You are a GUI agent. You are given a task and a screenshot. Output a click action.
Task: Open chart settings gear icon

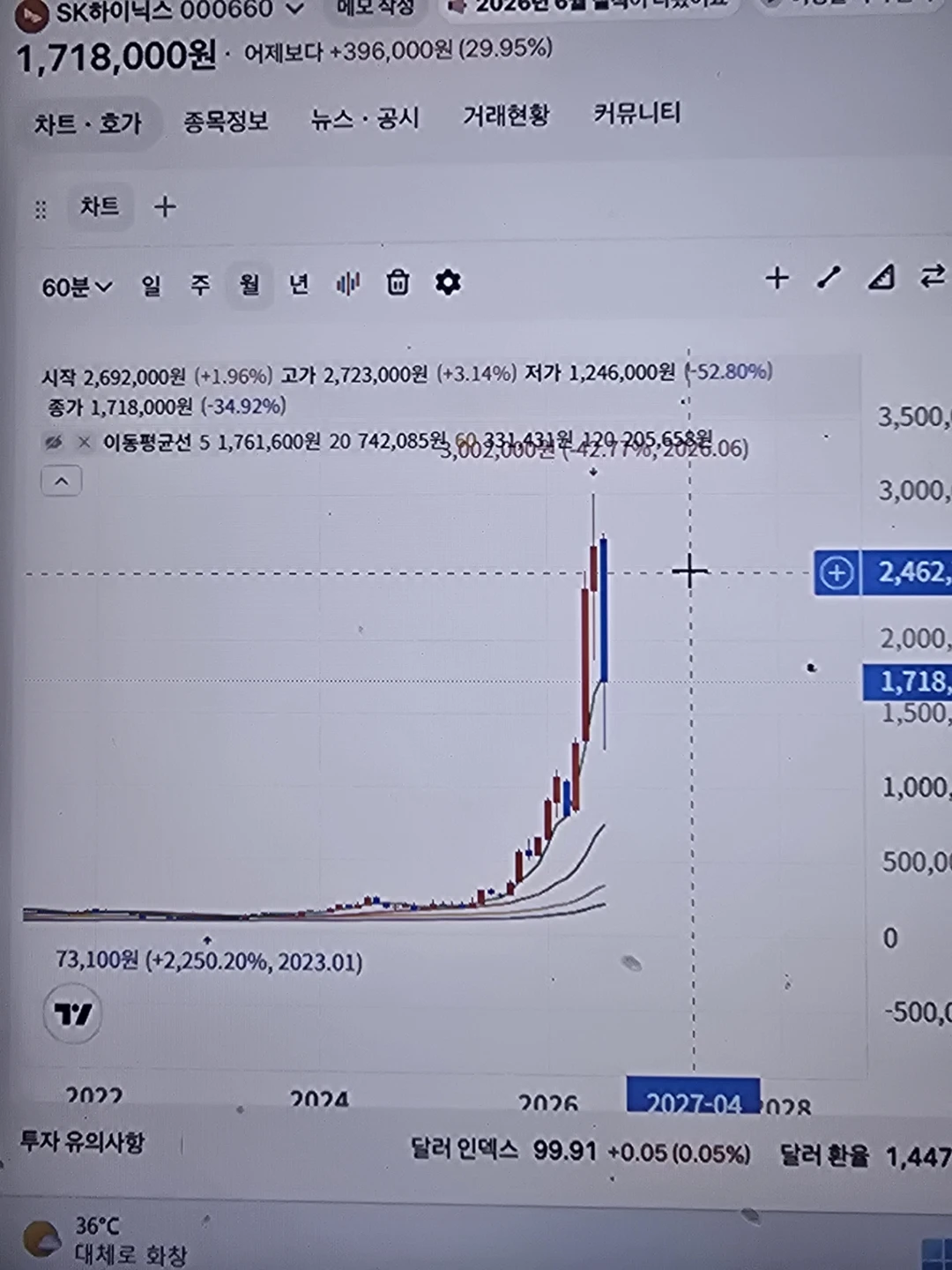click(448, 282)
